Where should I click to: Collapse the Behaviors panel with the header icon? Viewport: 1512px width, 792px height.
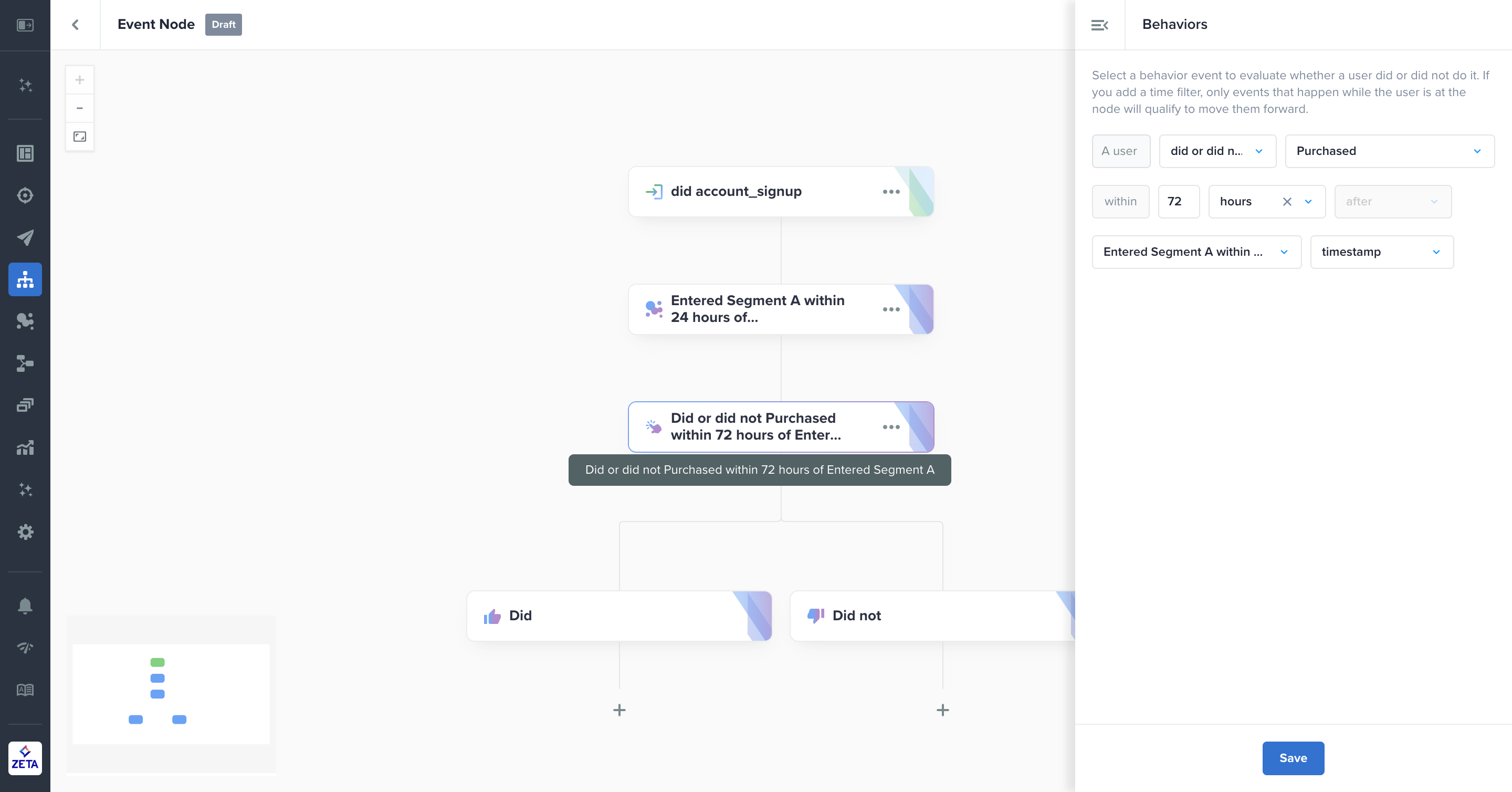point(1099,25)
